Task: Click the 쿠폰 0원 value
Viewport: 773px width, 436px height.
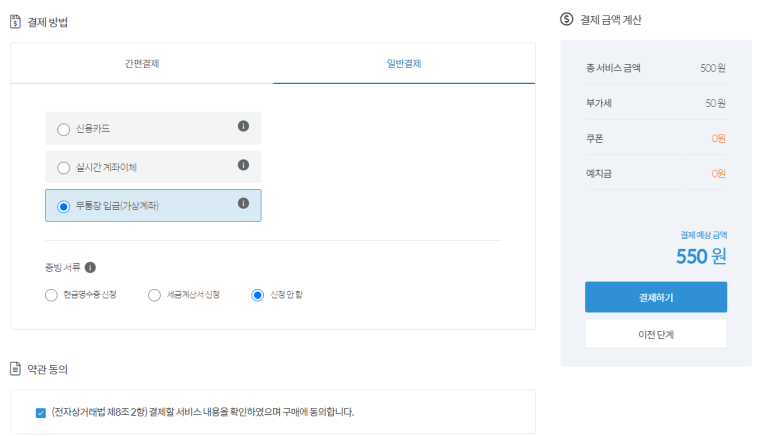Action: click(718, 139)
